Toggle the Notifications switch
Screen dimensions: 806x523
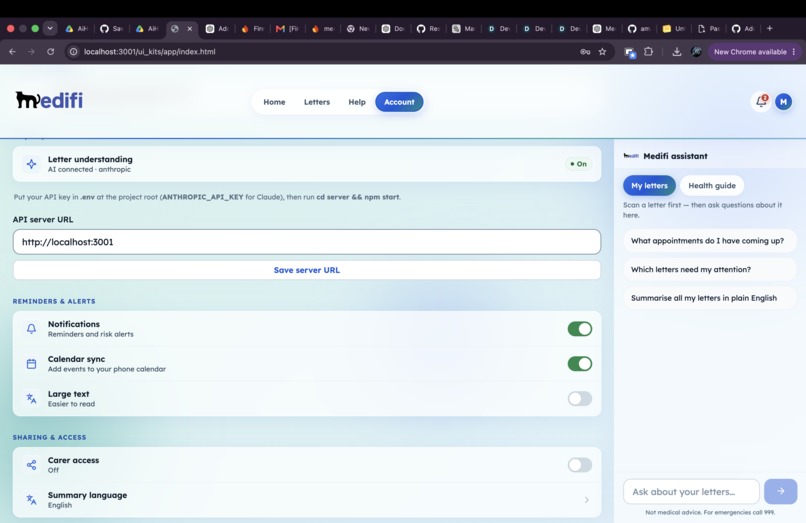click(580, 329)
